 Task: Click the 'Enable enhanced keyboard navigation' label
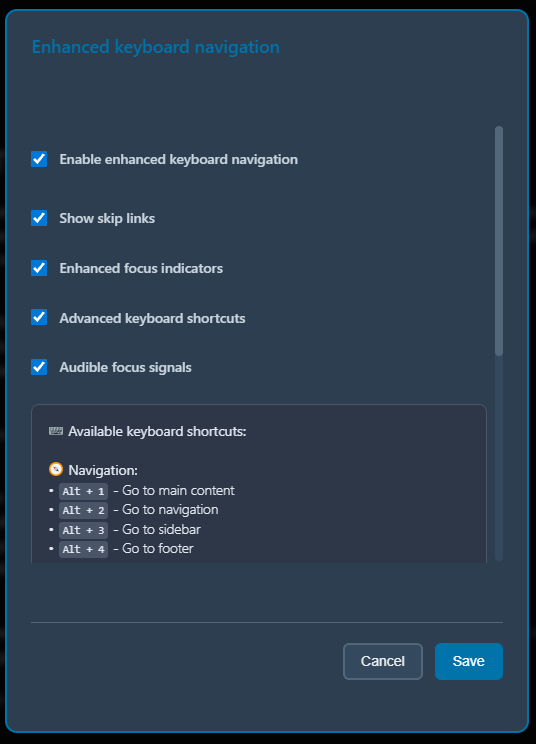pyautogui.click(x=179, y=159)
